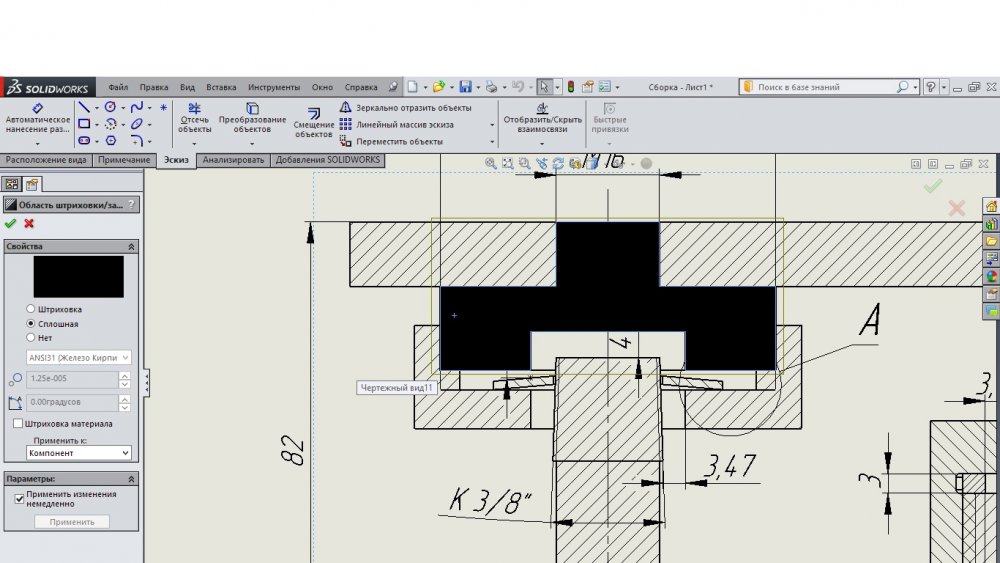The image size is (1000, 563).
Task: Click Автоматическое нанесение размеров icon
Action: [38, 108]
